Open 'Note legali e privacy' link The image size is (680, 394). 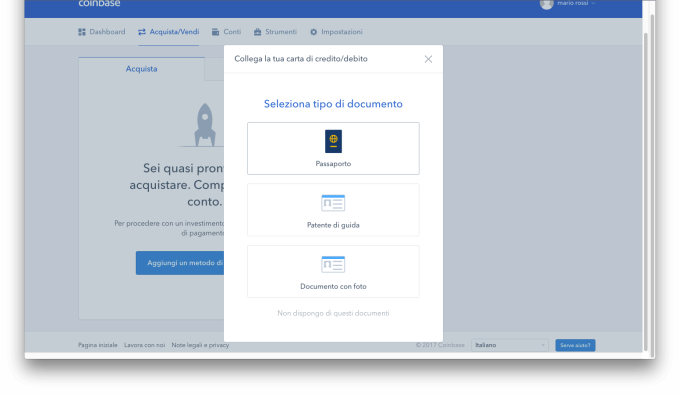click(x=200, y=345)
